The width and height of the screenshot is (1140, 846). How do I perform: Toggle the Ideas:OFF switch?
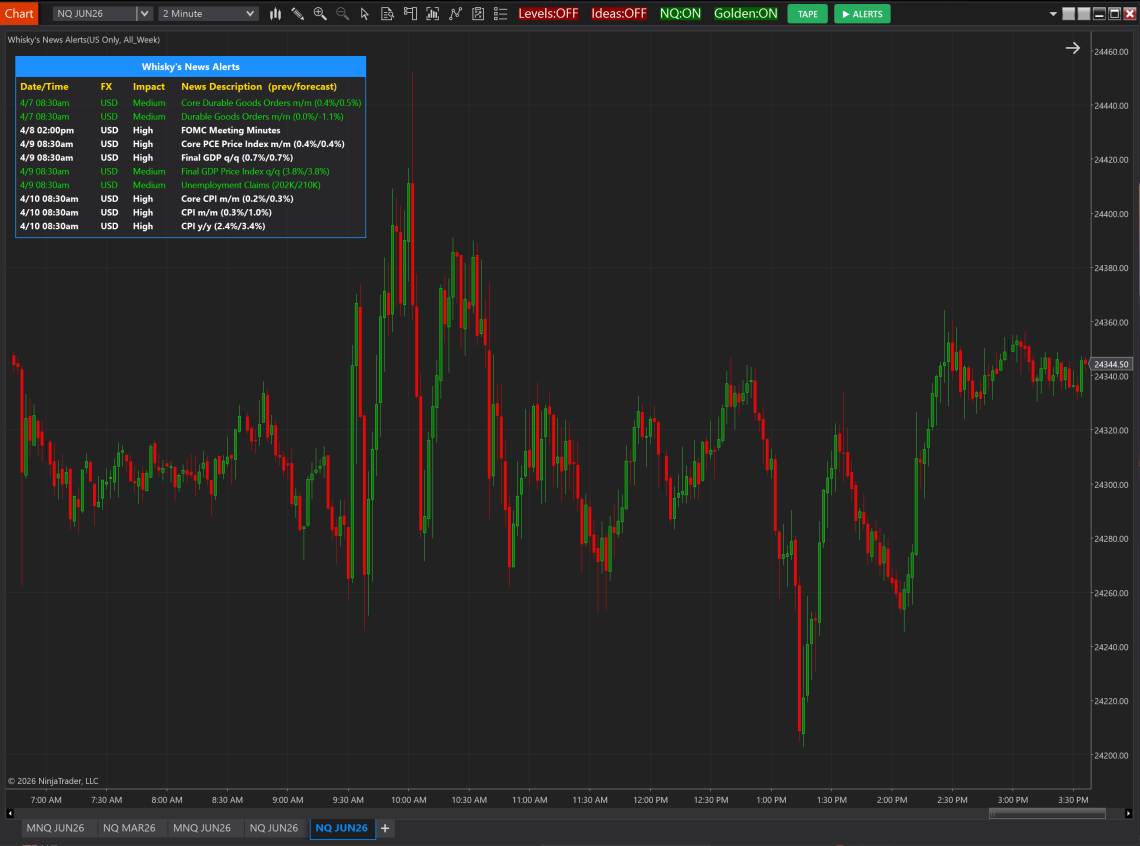click(619, 14)
